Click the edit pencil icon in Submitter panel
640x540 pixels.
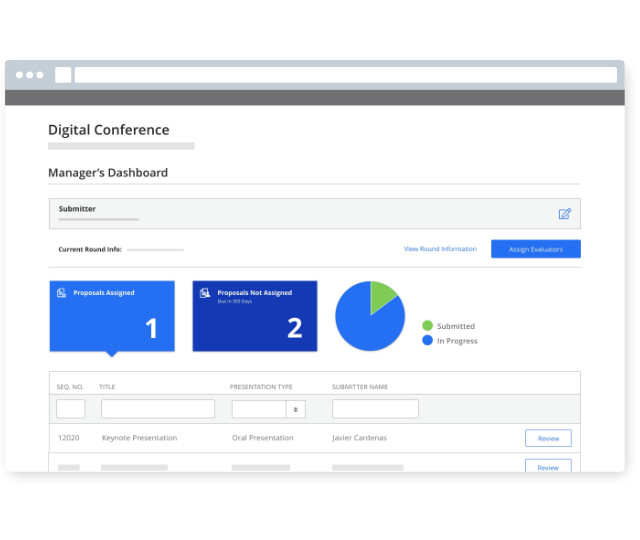tap(564, 214)
